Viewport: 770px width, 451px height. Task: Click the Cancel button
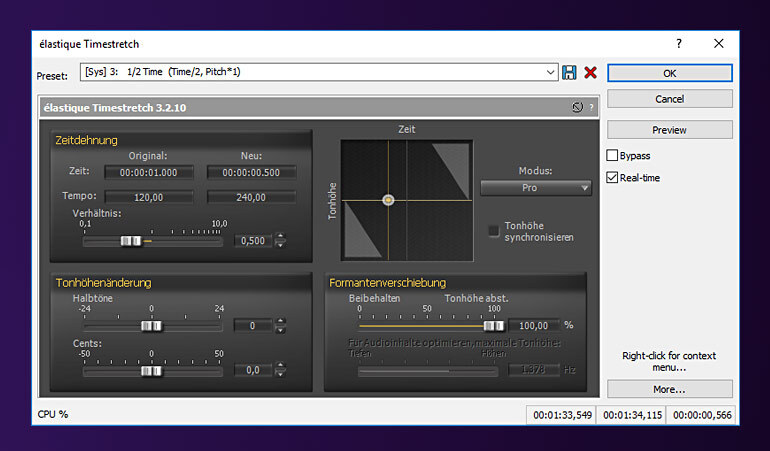coord(669,99)
